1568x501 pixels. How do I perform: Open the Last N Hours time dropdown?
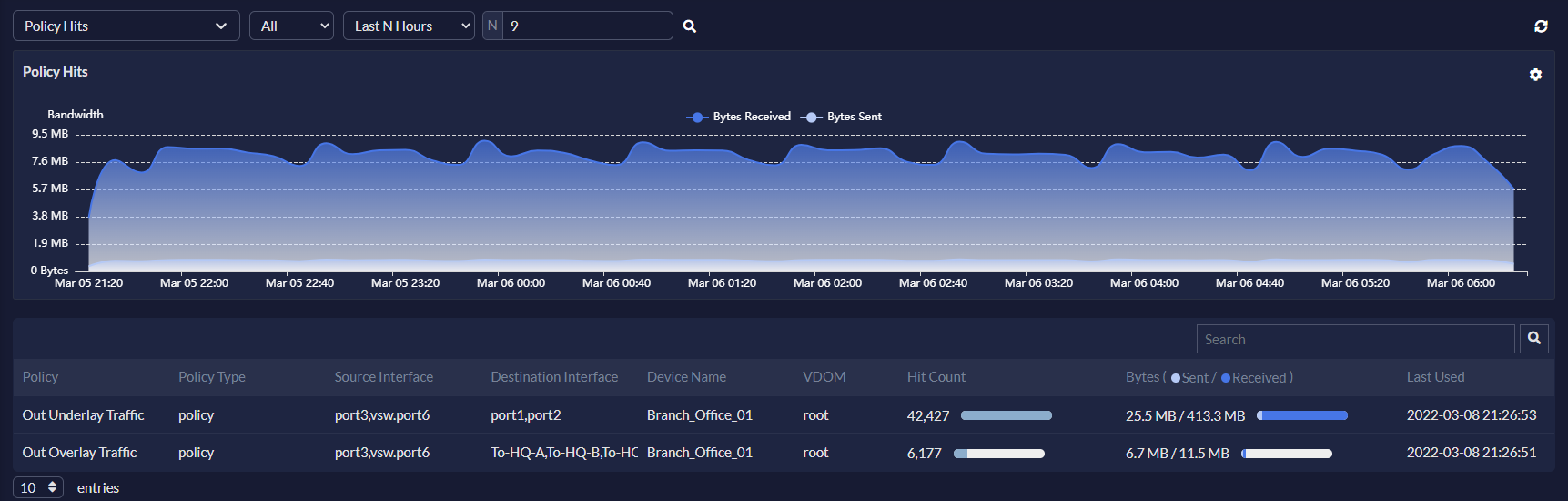point(409,26)
